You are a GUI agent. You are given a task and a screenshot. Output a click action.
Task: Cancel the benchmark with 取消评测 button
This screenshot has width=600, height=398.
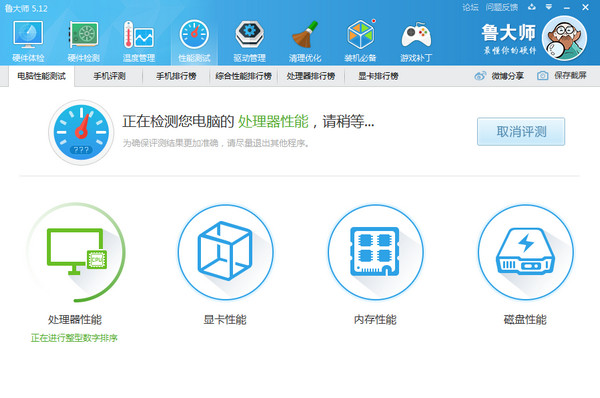[521, 132]
